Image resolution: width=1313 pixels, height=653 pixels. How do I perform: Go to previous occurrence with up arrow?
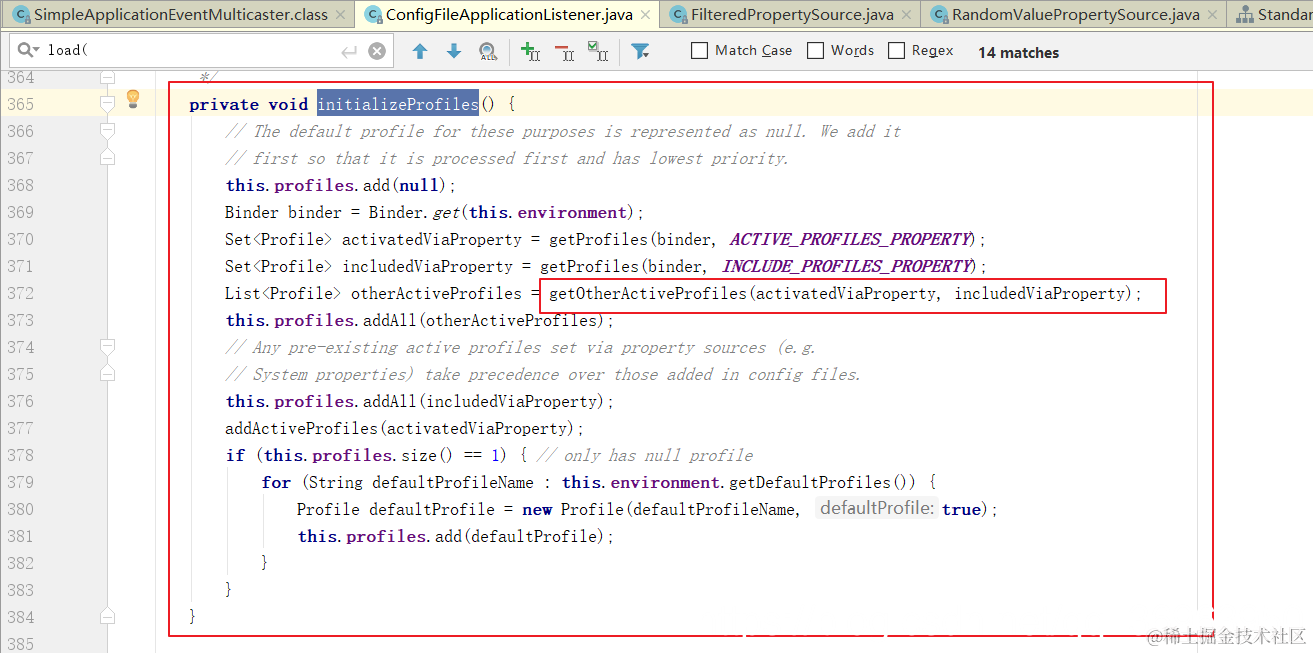click(420, 51)
